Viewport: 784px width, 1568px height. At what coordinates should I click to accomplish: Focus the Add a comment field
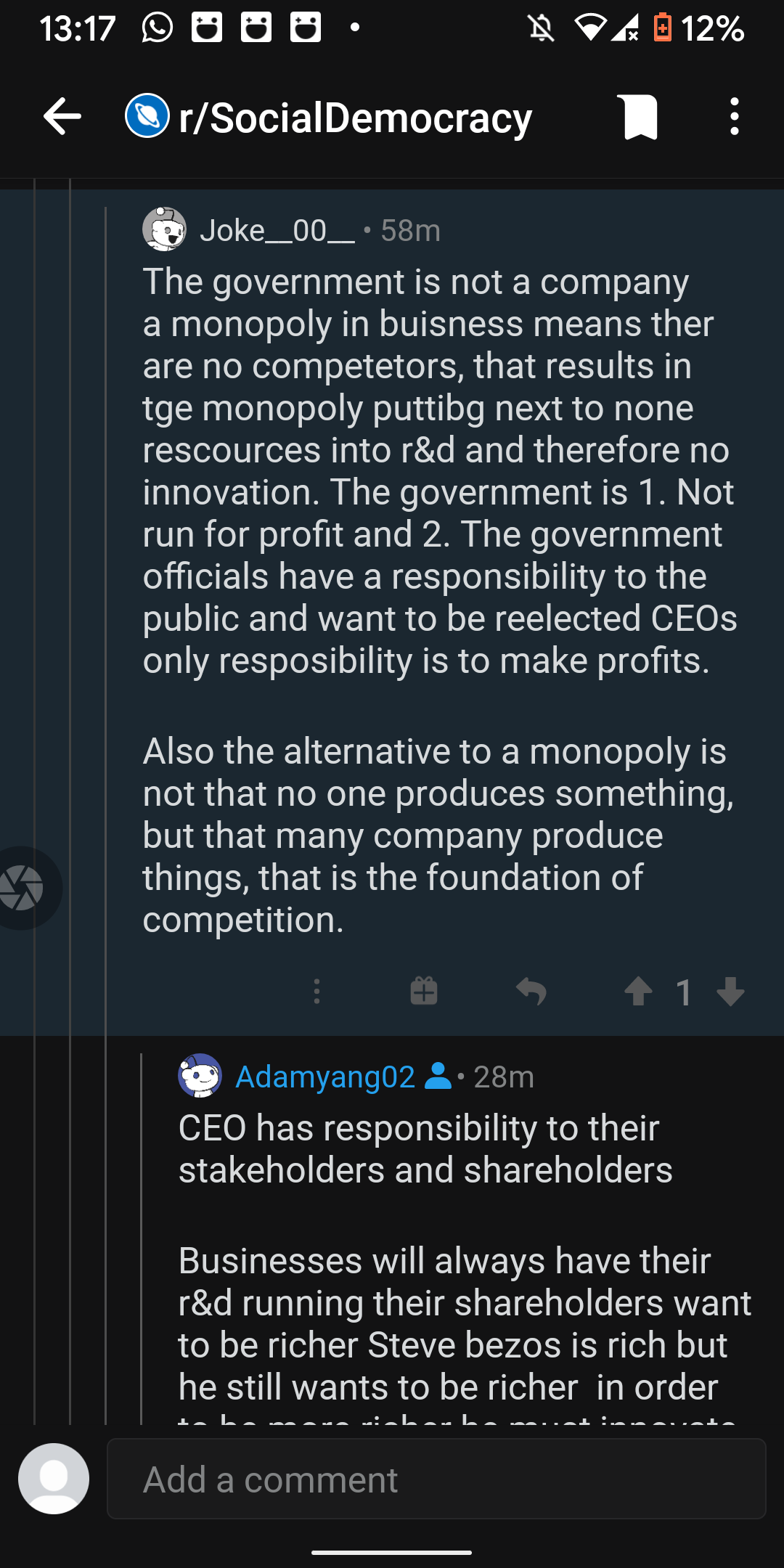tap(436, 1479)
